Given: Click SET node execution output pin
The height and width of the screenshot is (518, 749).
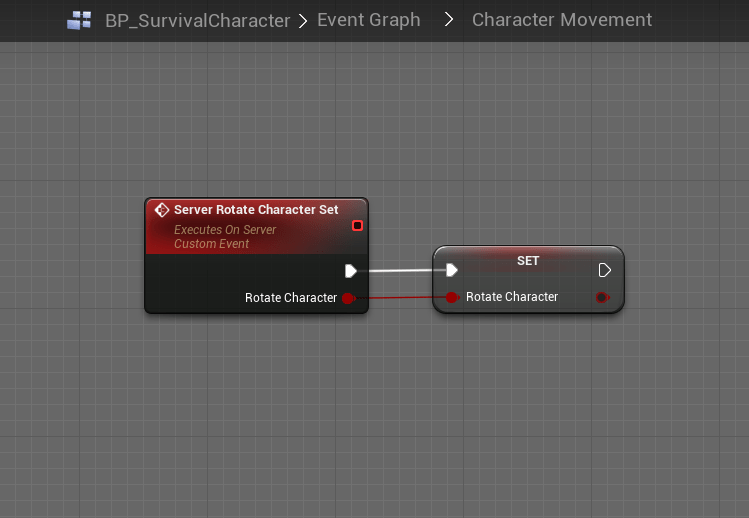Looking at the screenshot, I should tap(604, 270).
